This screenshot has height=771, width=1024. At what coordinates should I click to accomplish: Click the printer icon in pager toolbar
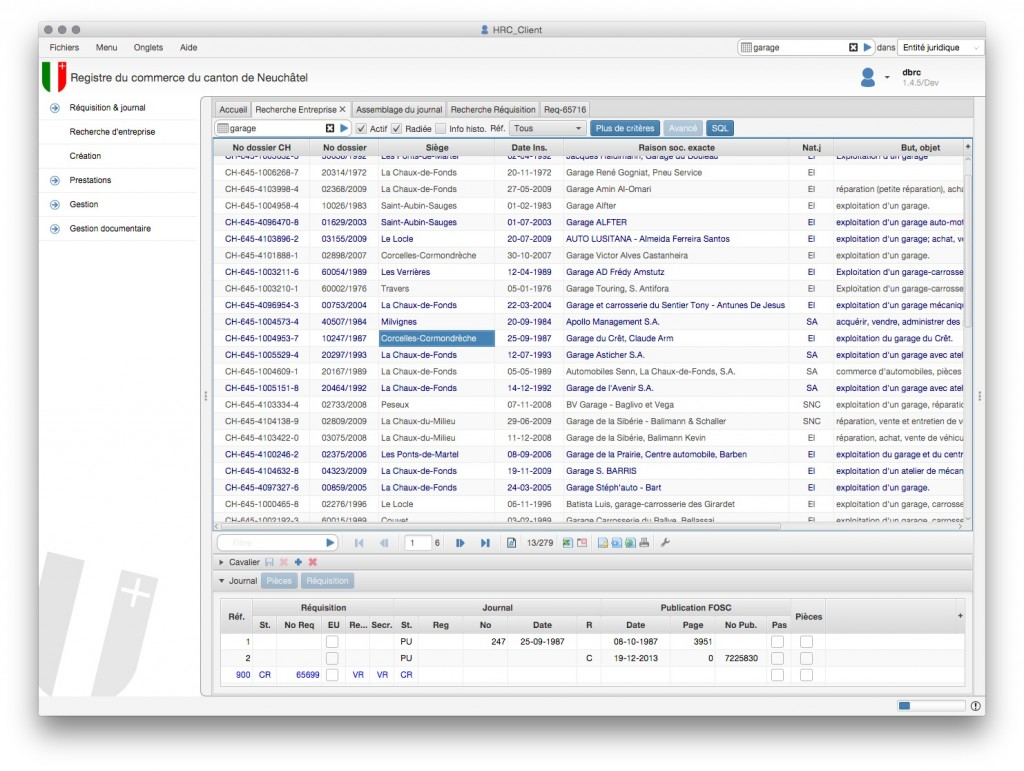tap(644, 543)
